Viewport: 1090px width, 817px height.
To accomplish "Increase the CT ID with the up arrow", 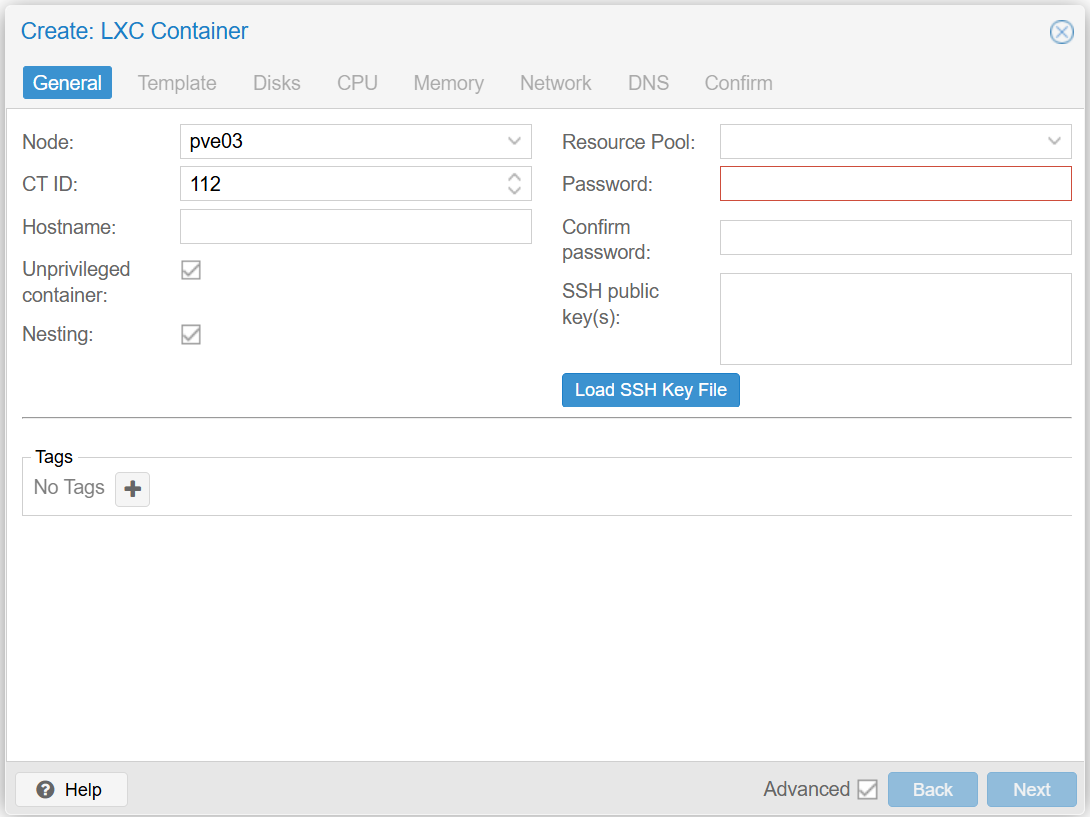I will [x=514, y=177].
